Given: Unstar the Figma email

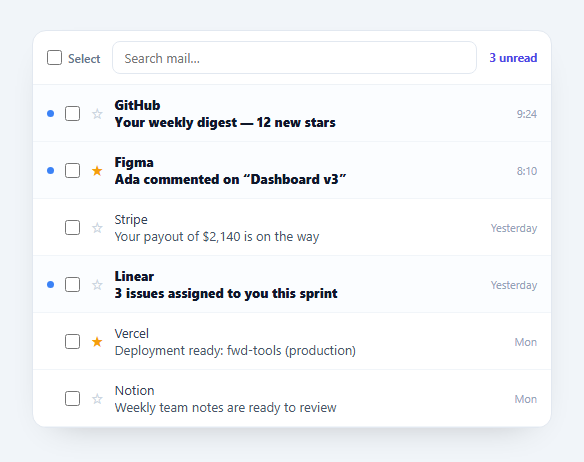Looking at the screenshot, I should pos(97,171).
